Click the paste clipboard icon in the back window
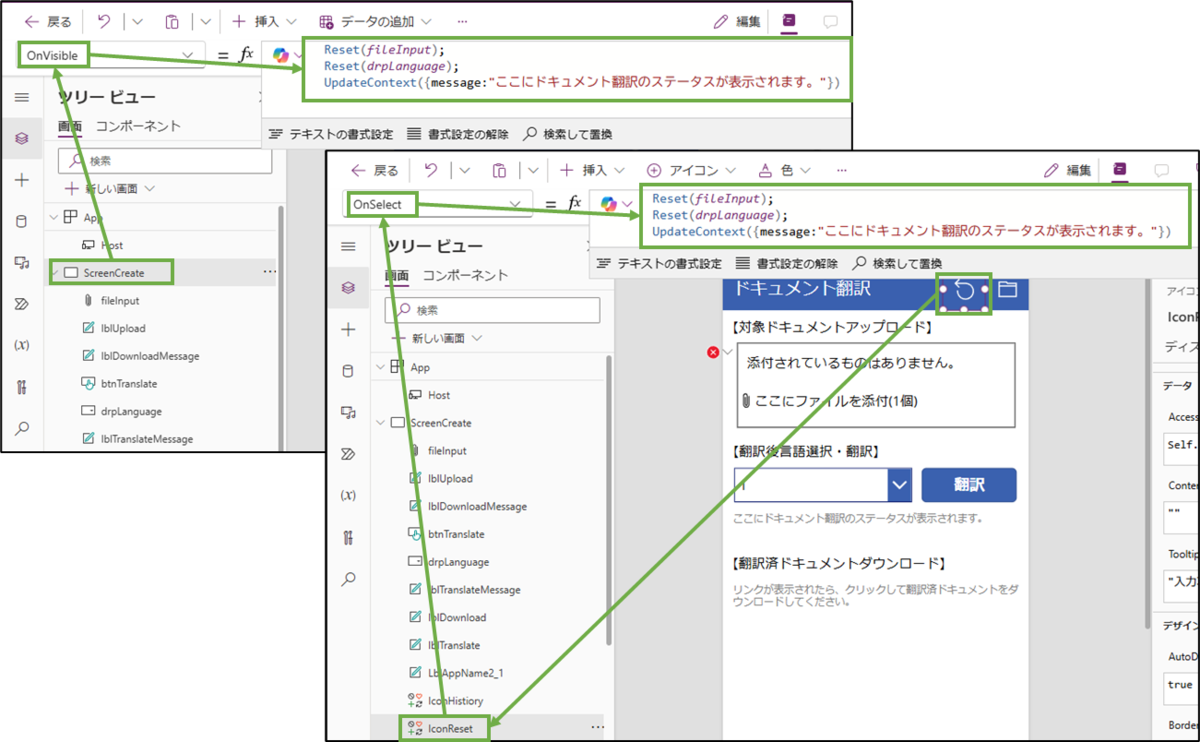Viewport: 1200px width, 742px height. point(172,21)
